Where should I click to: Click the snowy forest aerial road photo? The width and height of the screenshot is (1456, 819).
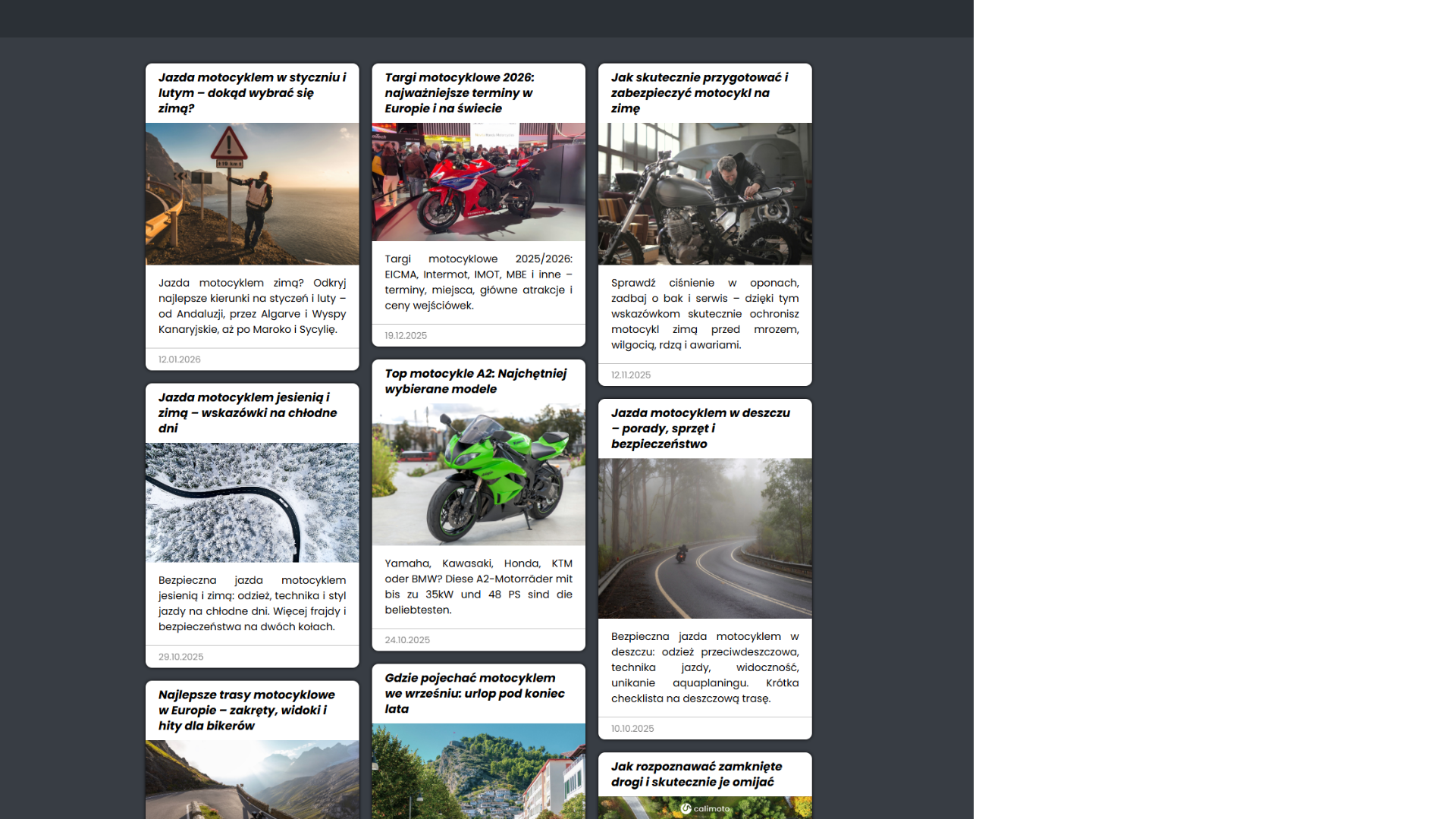click(x=252, y=502)
